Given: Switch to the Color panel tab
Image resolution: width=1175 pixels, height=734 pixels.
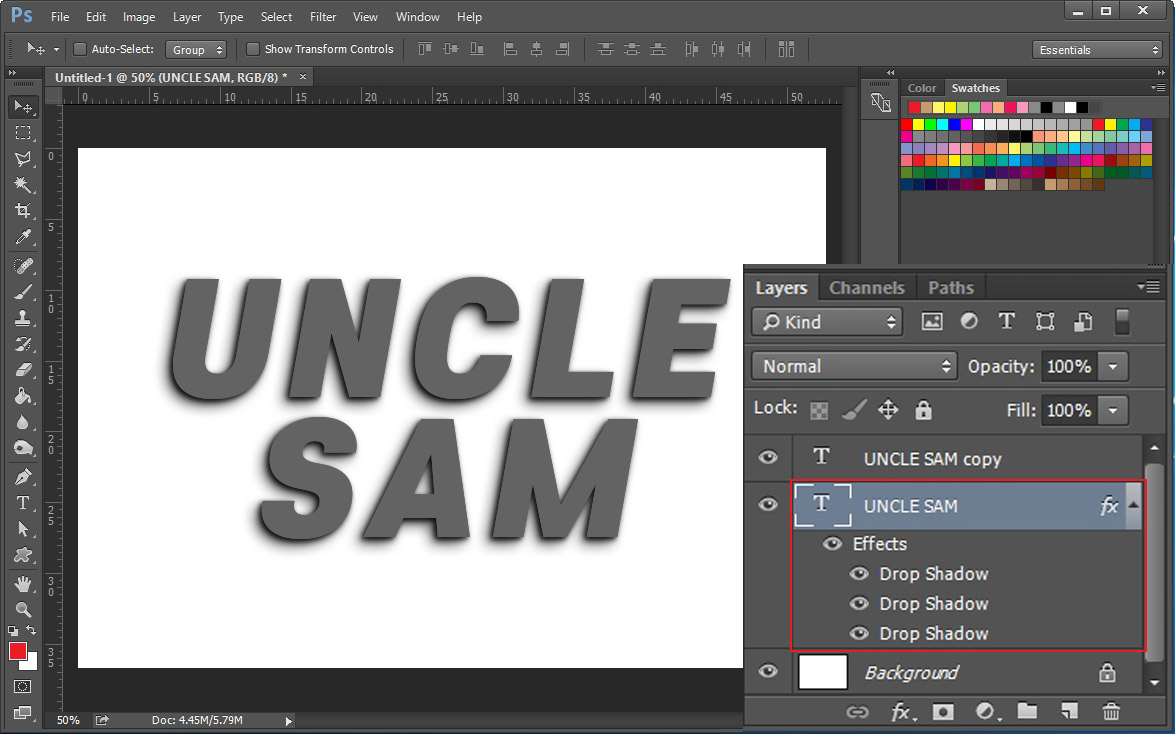Looking at the screenshot, I should coord(922,88).
